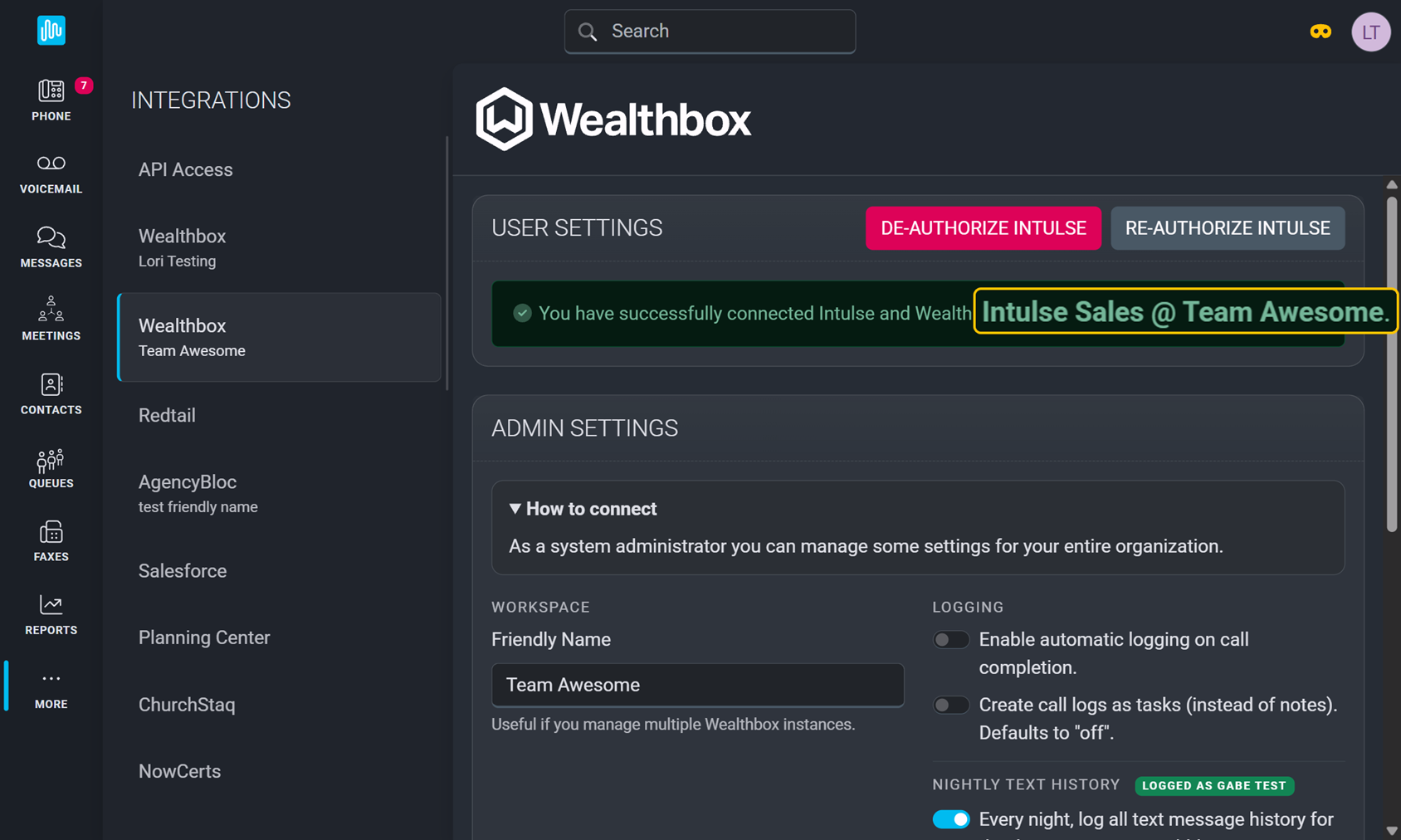Toggle create call logs as tasks
The width and height of the screenshot is (1401, 840).
click(x=951, y=705)
